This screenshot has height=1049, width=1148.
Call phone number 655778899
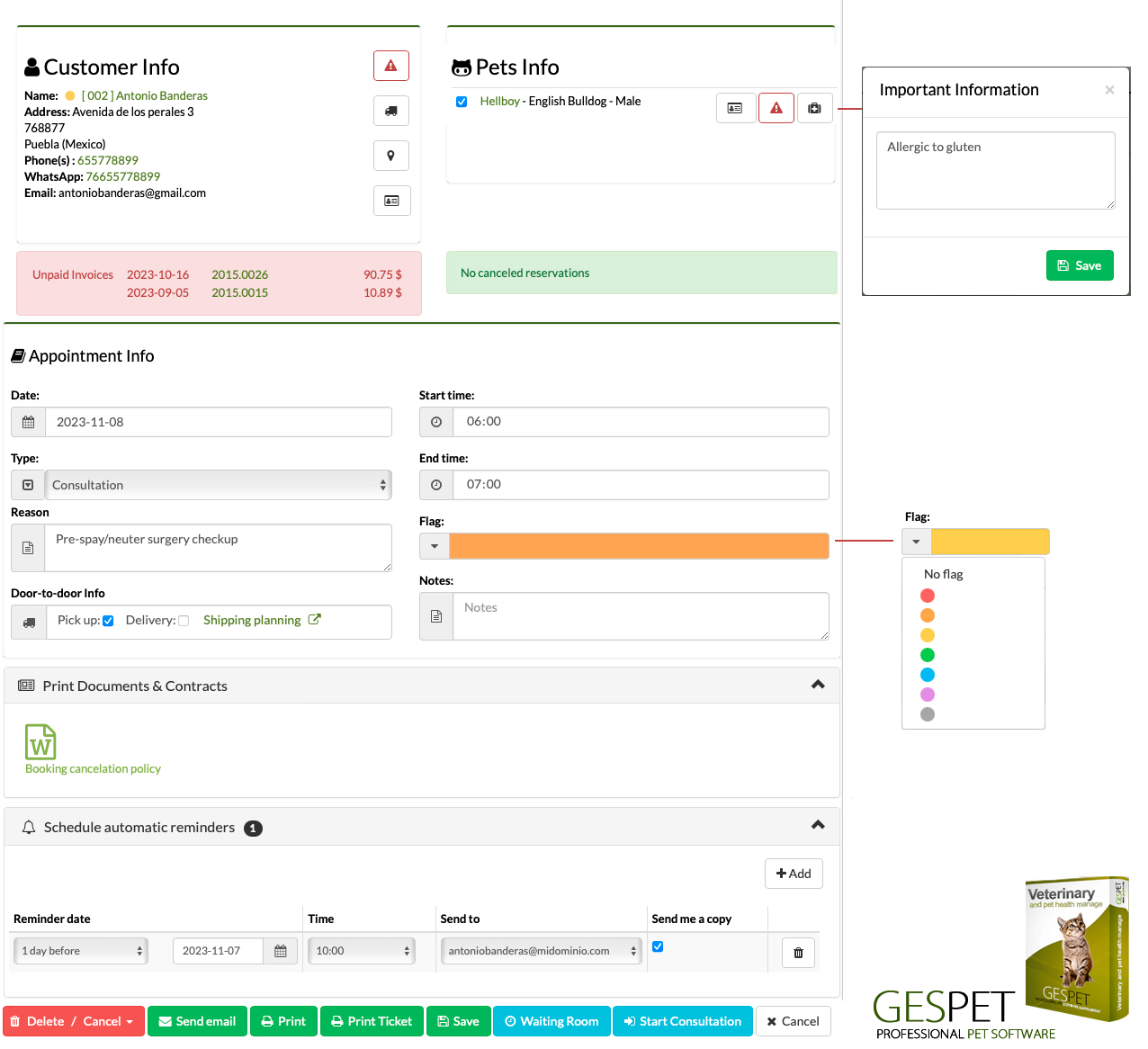click(x=108, y=160)
